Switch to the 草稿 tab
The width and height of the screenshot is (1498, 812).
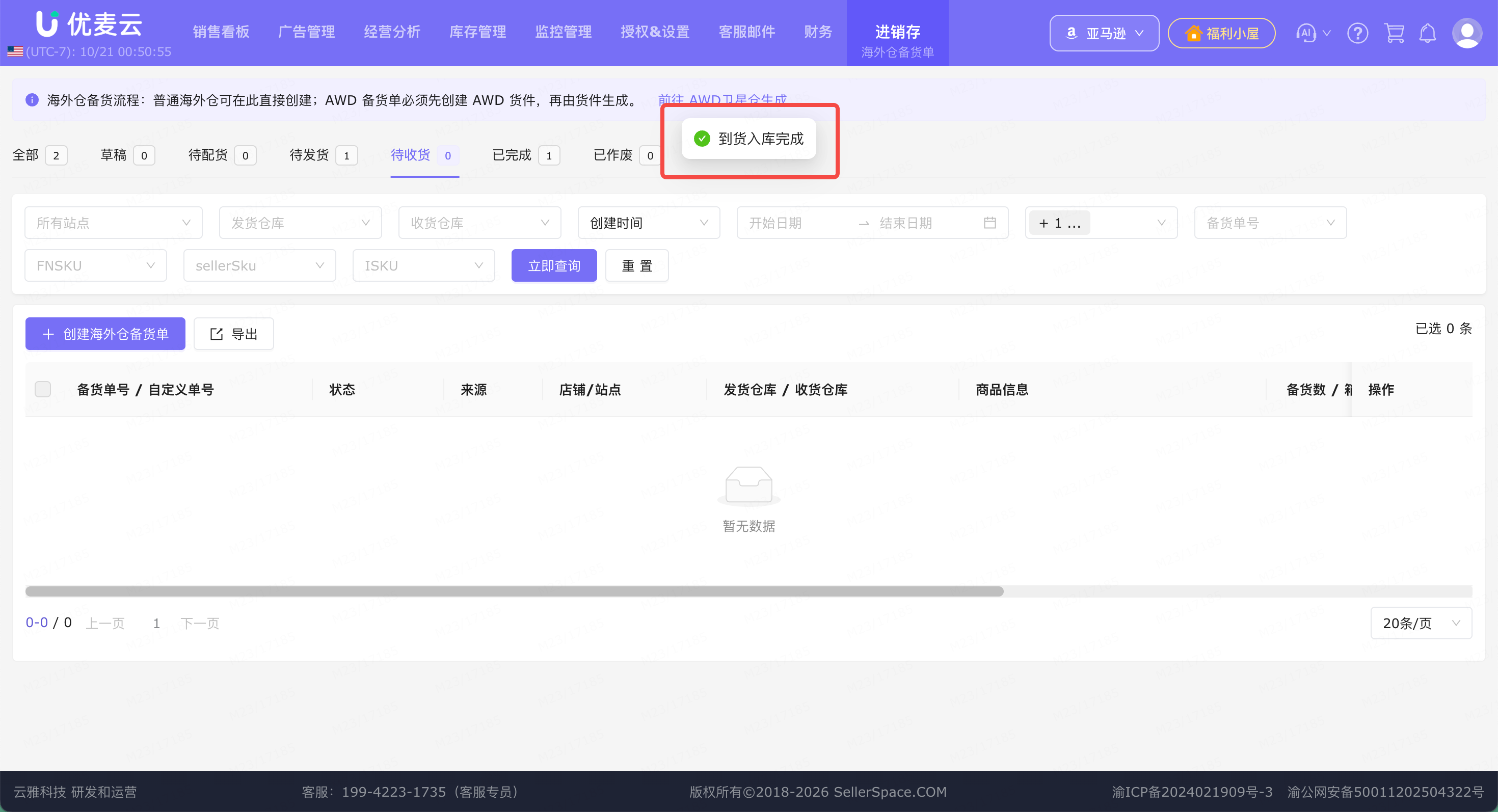(127, 155)
